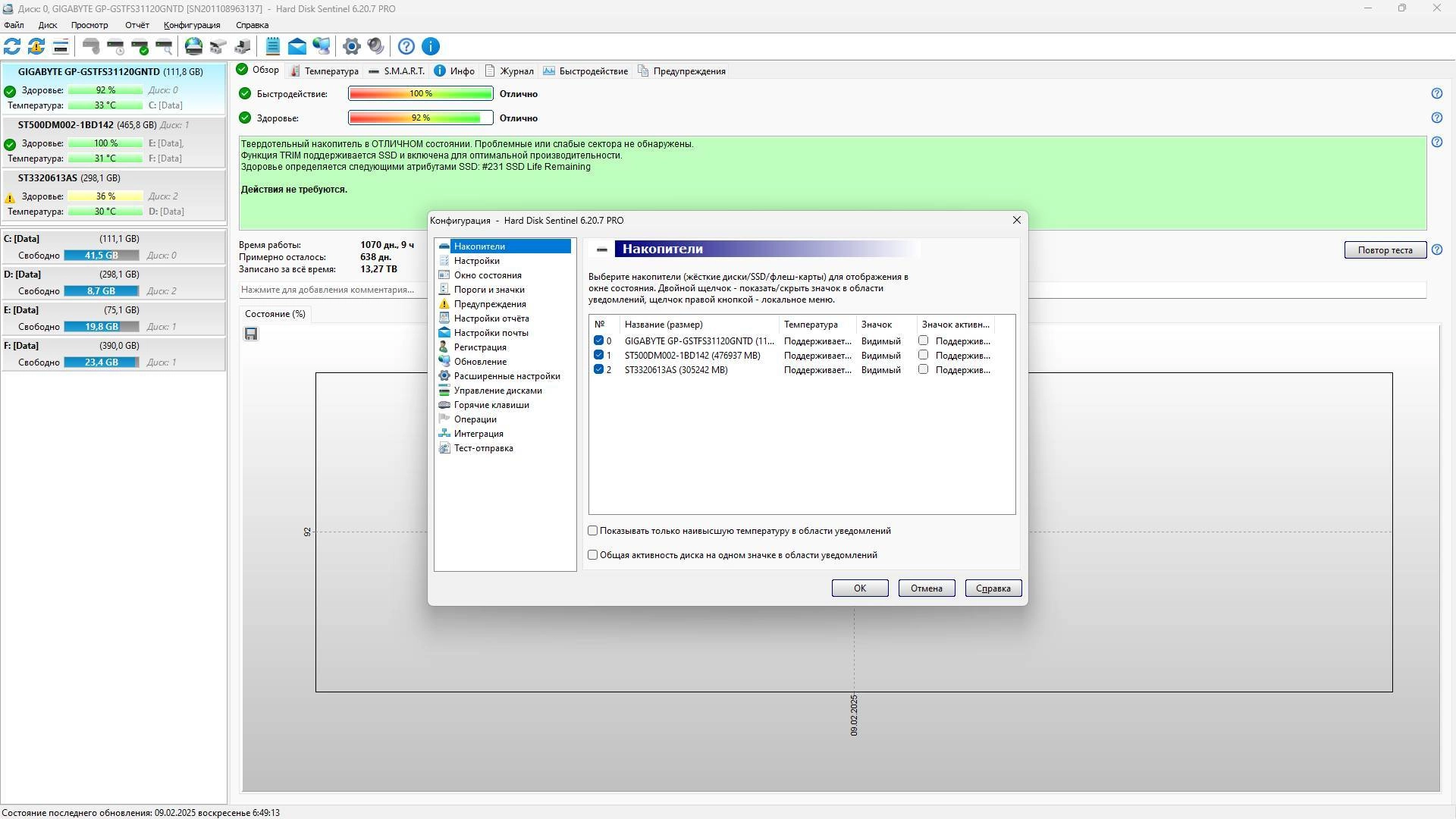Click ST3320613AS 36 % health bar in sidebar
The image size is (1456, 819).
click(105, 196)
